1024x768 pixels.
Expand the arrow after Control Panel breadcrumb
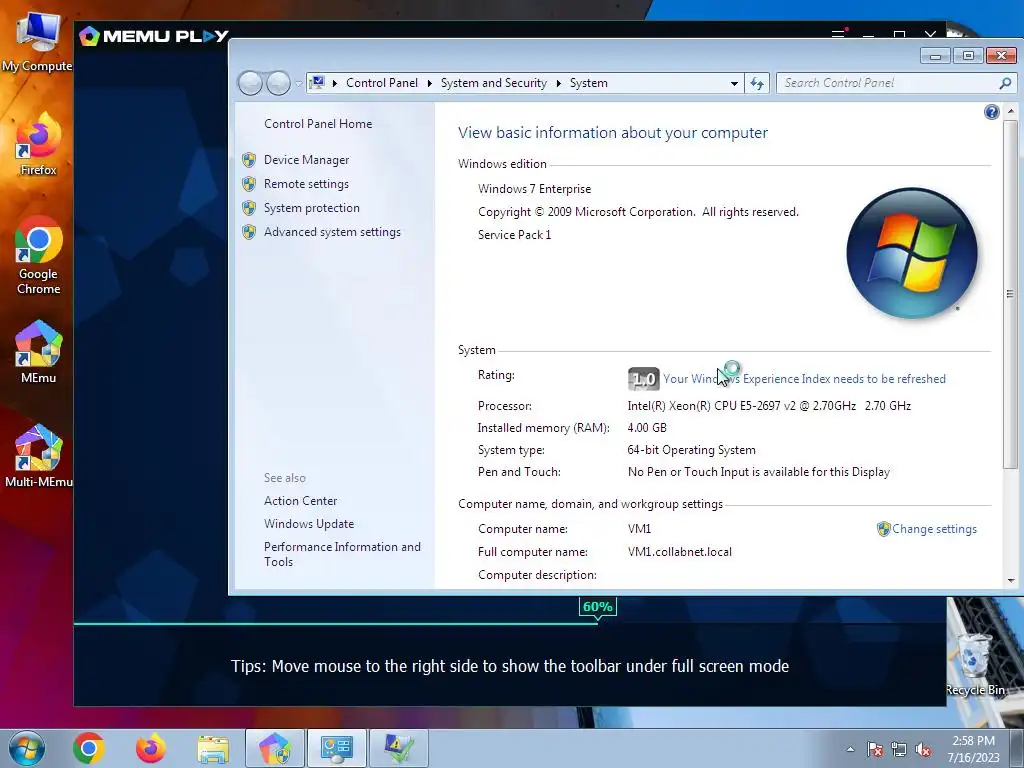(x=430, y=83)
